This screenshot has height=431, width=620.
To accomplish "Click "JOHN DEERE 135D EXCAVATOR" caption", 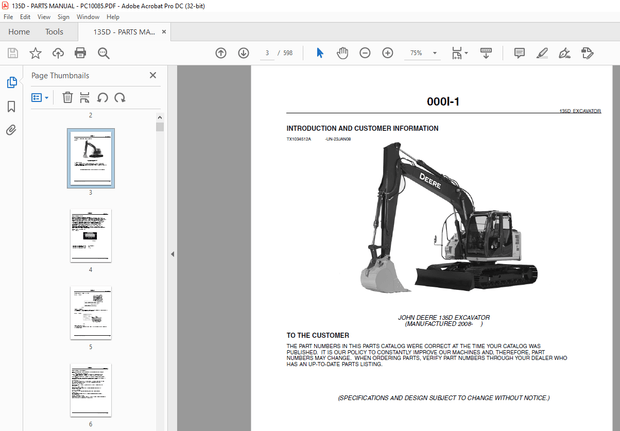I will click(444, 318).
